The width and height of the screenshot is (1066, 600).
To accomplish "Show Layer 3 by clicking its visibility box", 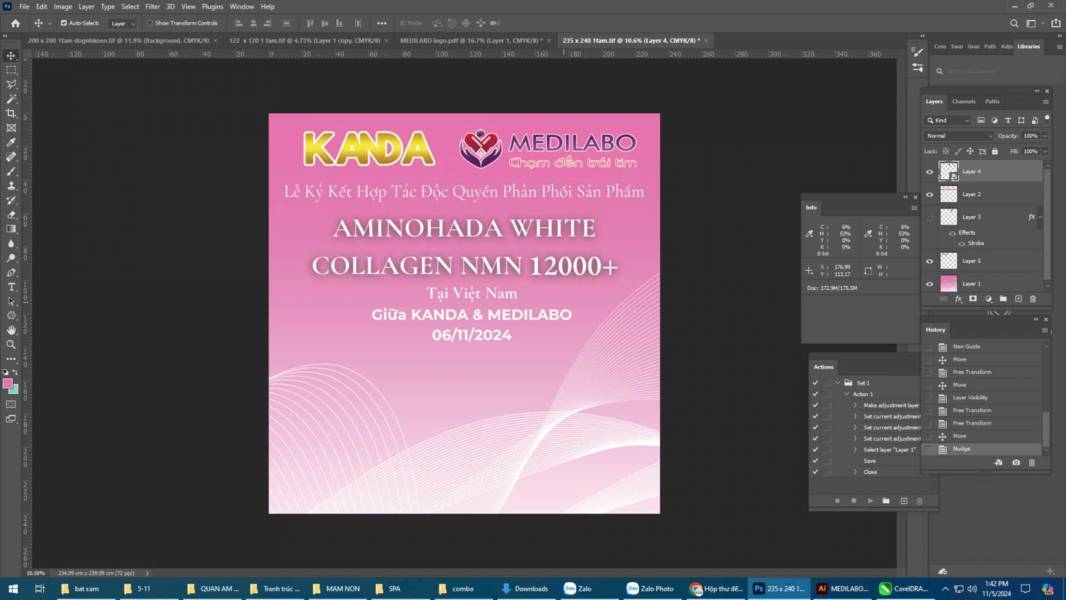I will (x=929, y=217).
